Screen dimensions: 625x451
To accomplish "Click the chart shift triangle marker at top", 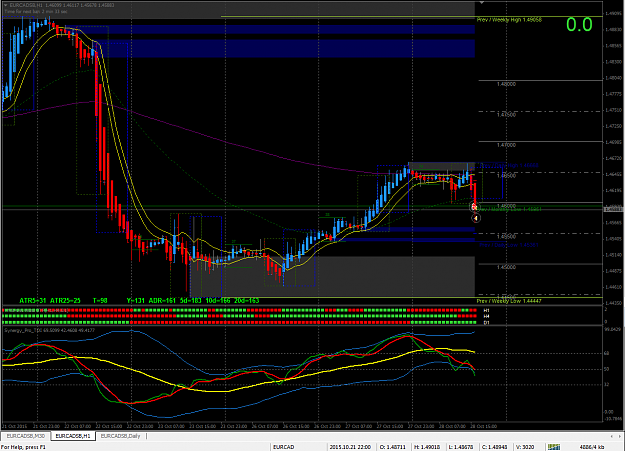I will pos(482,2).
